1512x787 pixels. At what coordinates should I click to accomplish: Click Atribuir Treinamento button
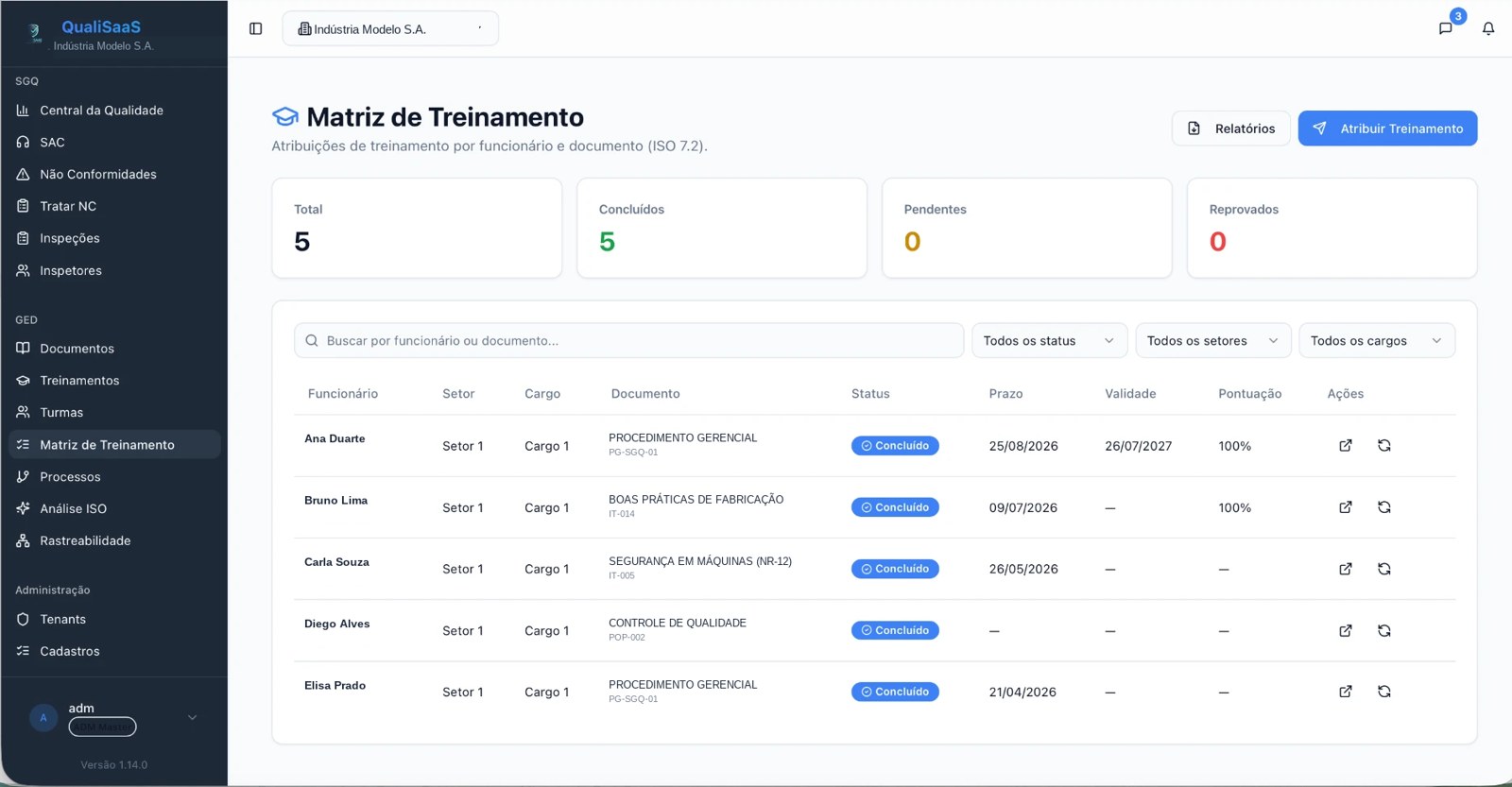coord(1387,128)
